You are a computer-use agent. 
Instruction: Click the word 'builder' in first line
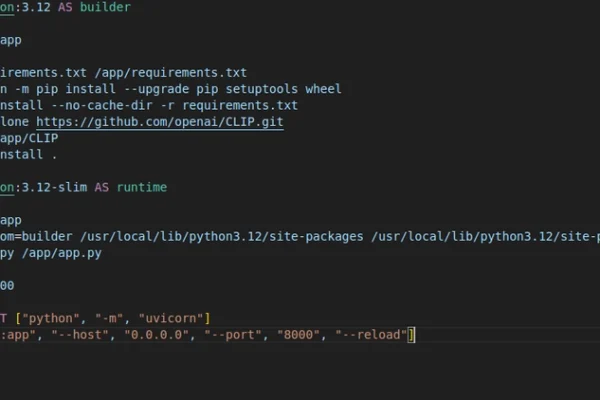(105, 7)
